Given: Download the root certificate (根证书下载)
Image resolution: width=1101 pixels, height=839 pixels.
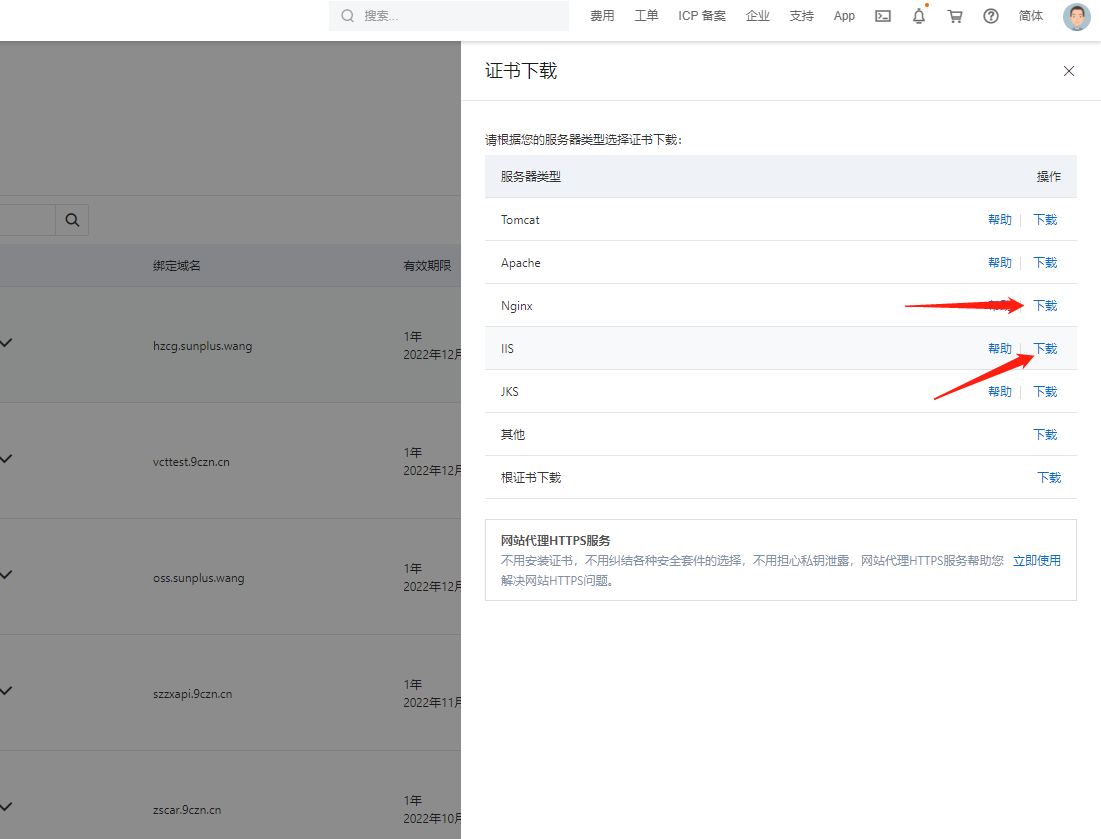Looking at the screenshot, I should tap(1049, 477).
